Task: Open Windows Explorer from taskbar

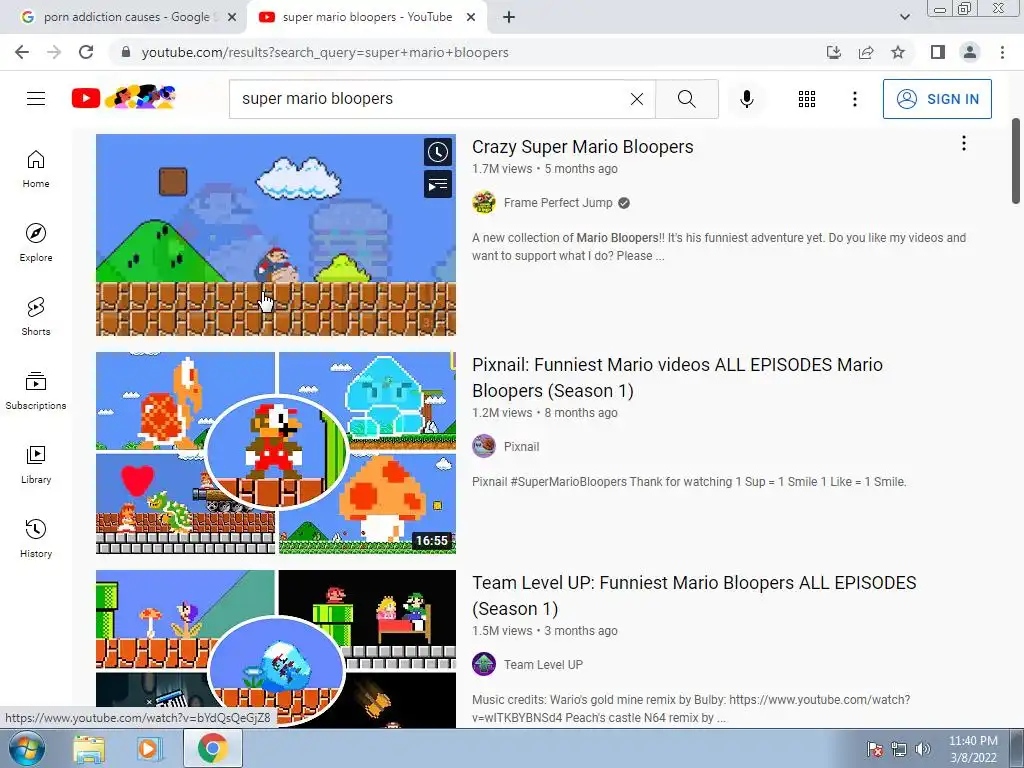Action: 89,749
